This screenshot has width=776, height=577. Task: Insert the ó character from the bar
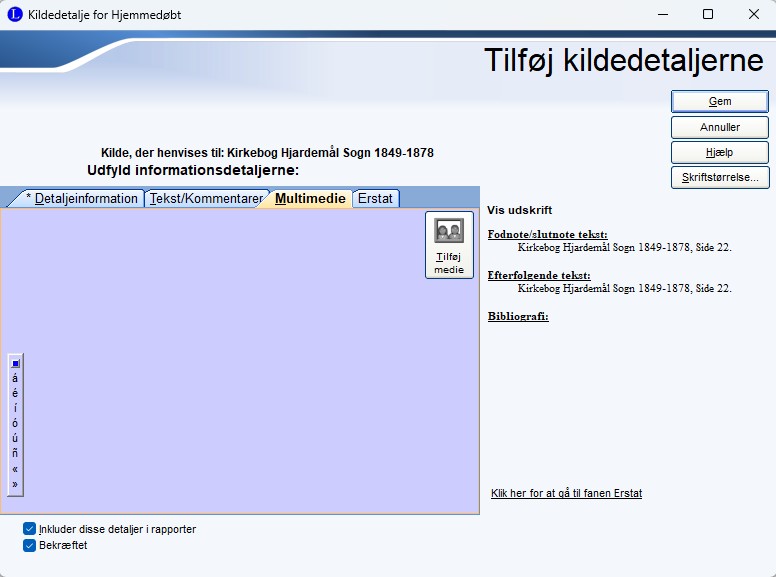click(x=15, y=424)
